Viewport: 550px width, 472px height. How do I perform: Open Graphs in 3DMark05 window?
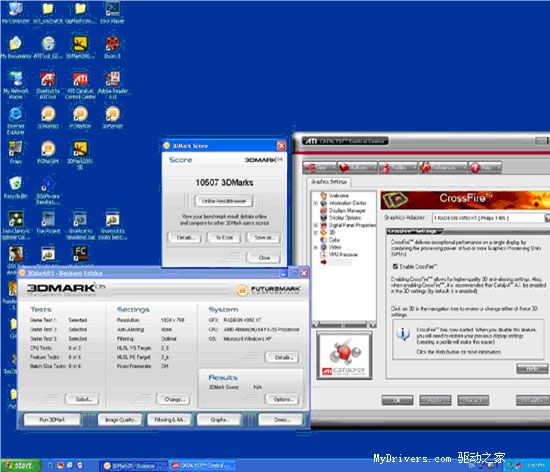[x=219, y=420]
